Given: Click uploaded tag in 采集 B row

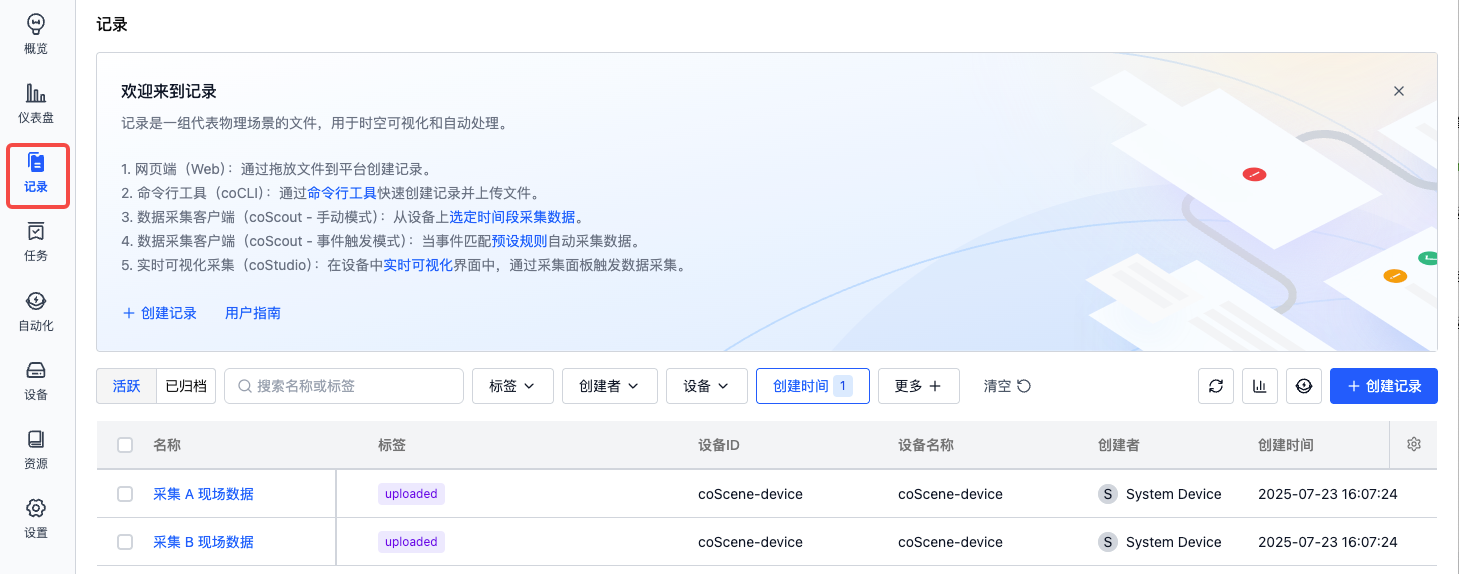Looking at the screenshot, I should pos(411,542).
